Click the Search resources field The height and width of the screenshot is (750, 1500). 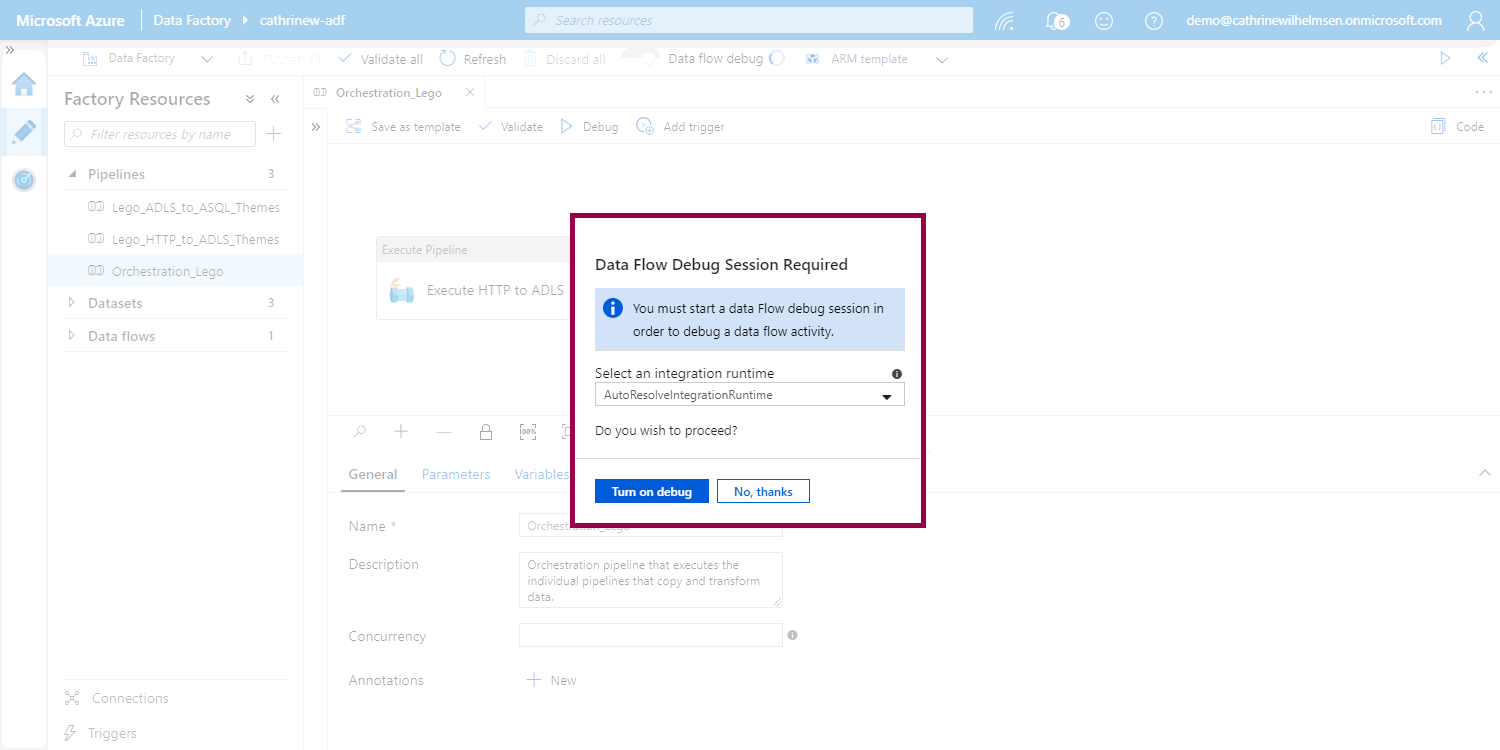(x=748, y=20)
